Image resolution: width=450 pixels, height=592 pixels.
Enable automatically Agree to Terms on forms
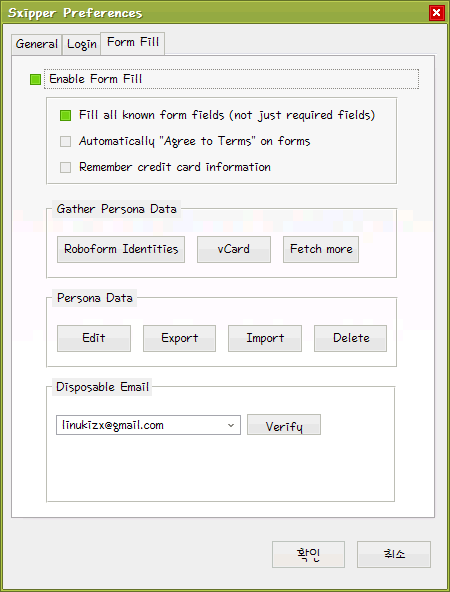click(x=65, y=141)
